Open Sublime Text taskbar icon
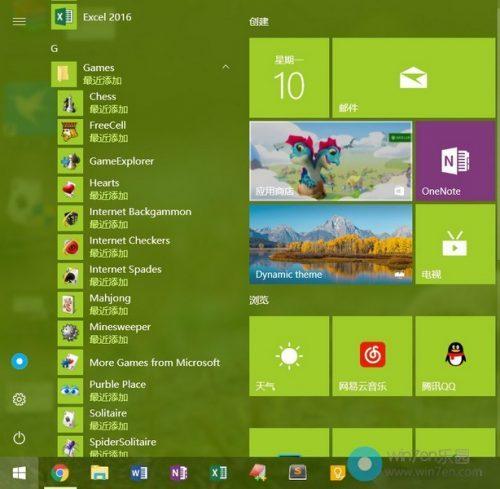This screenshot has width=500, height=489. (297, 473)
